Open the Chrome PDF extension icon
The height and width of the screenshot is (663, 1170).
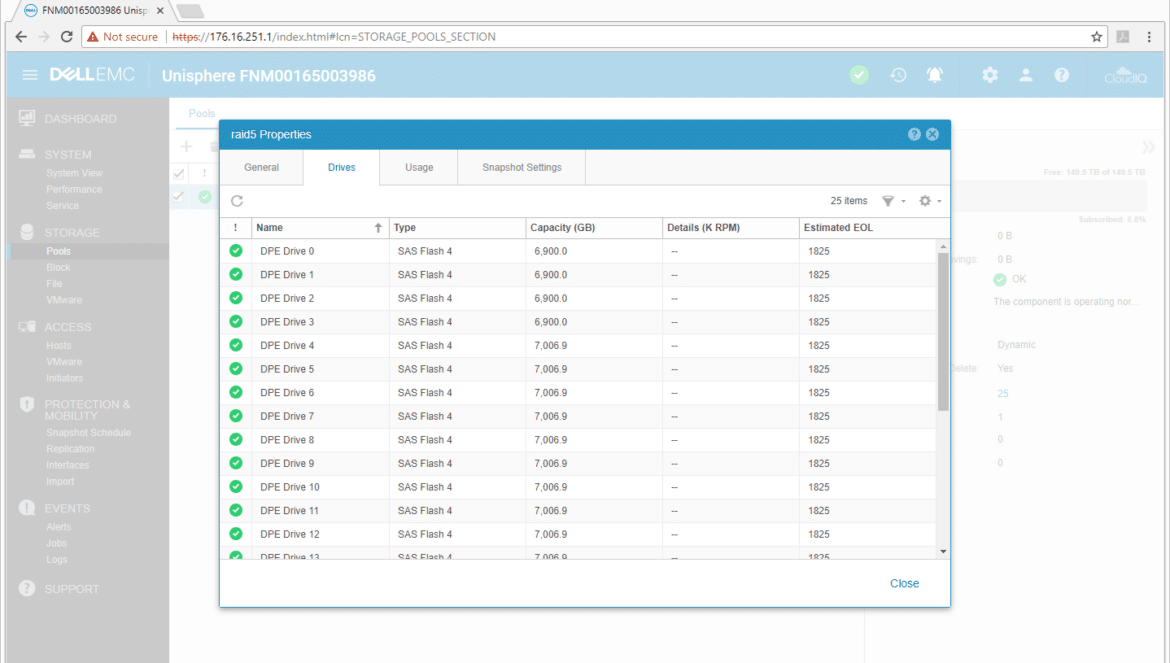(x=1122, y=37)
